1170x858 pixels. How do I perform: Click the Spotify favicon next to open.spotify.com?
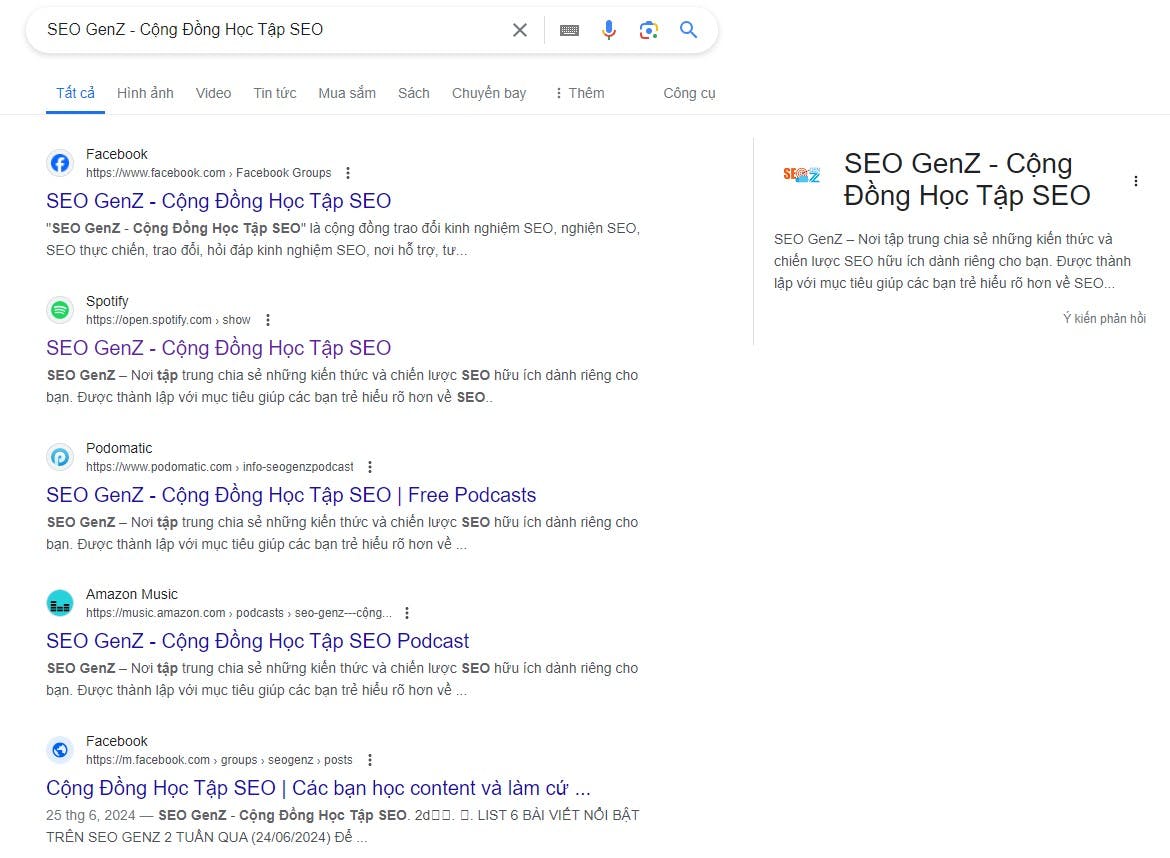[60, 310]
